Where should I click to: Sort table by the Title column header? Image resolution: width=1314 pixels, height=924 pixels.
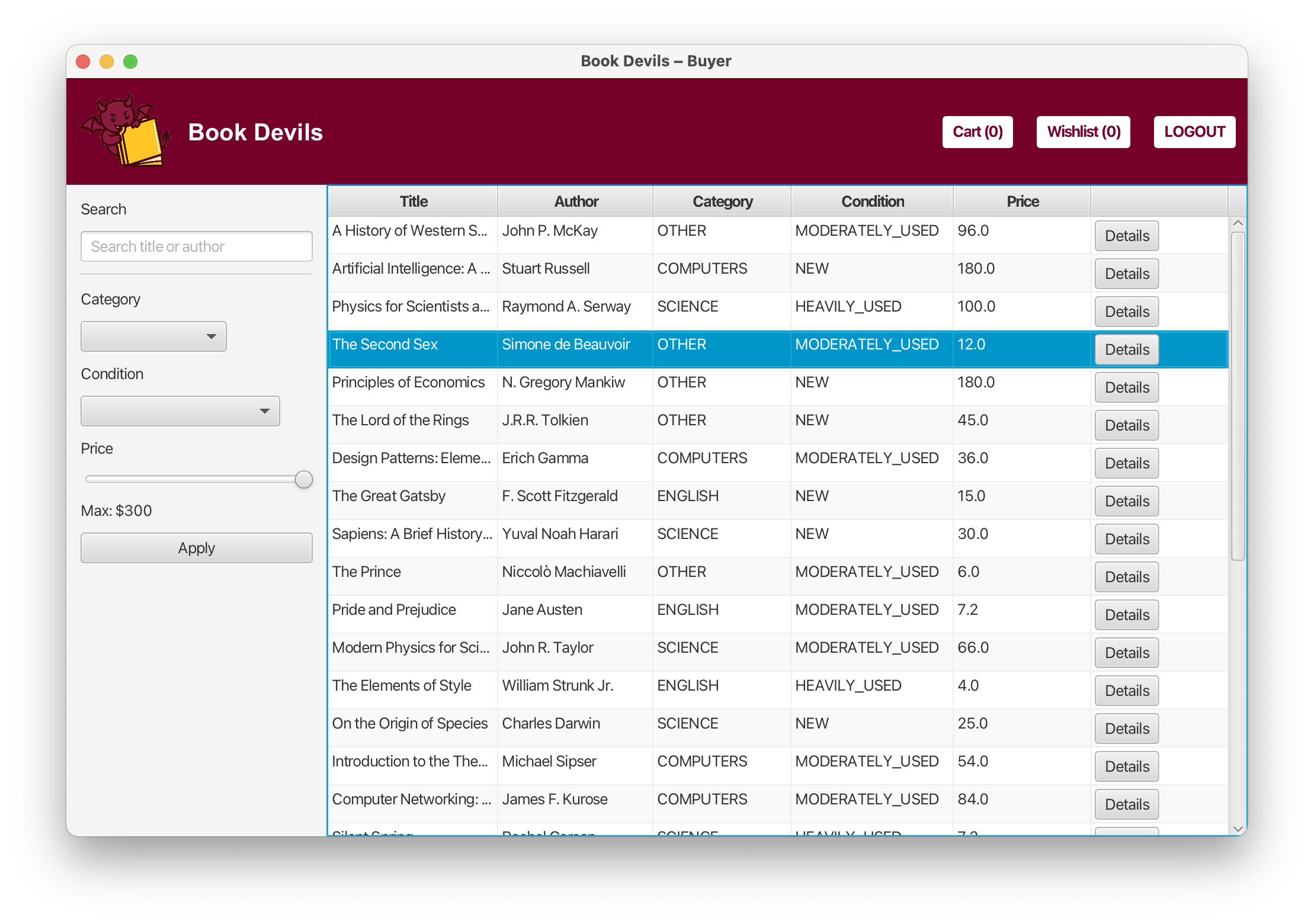(x=412, y=201)
